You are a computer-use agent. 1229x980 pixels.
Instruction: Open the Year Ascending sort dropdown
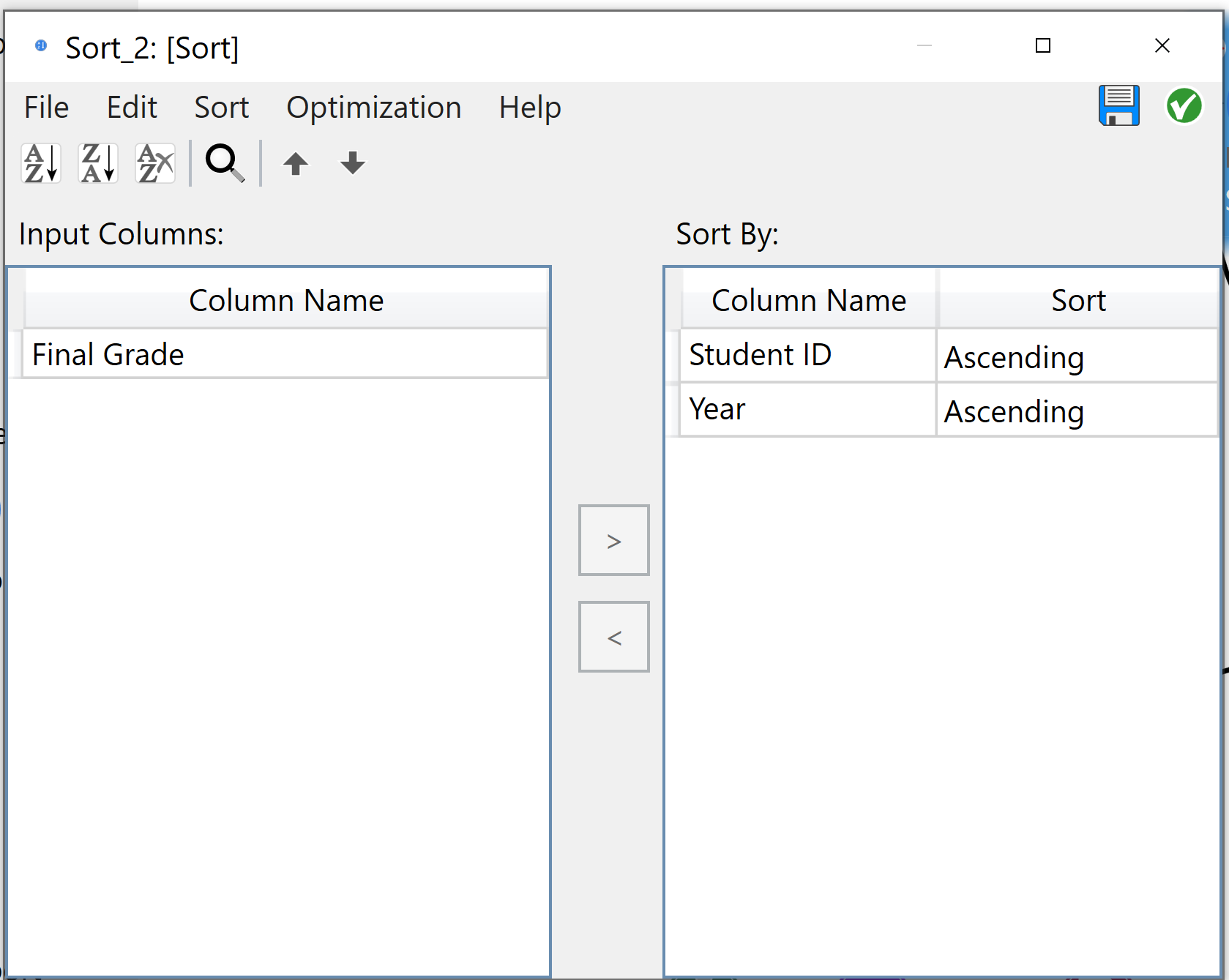(1076, 411)
